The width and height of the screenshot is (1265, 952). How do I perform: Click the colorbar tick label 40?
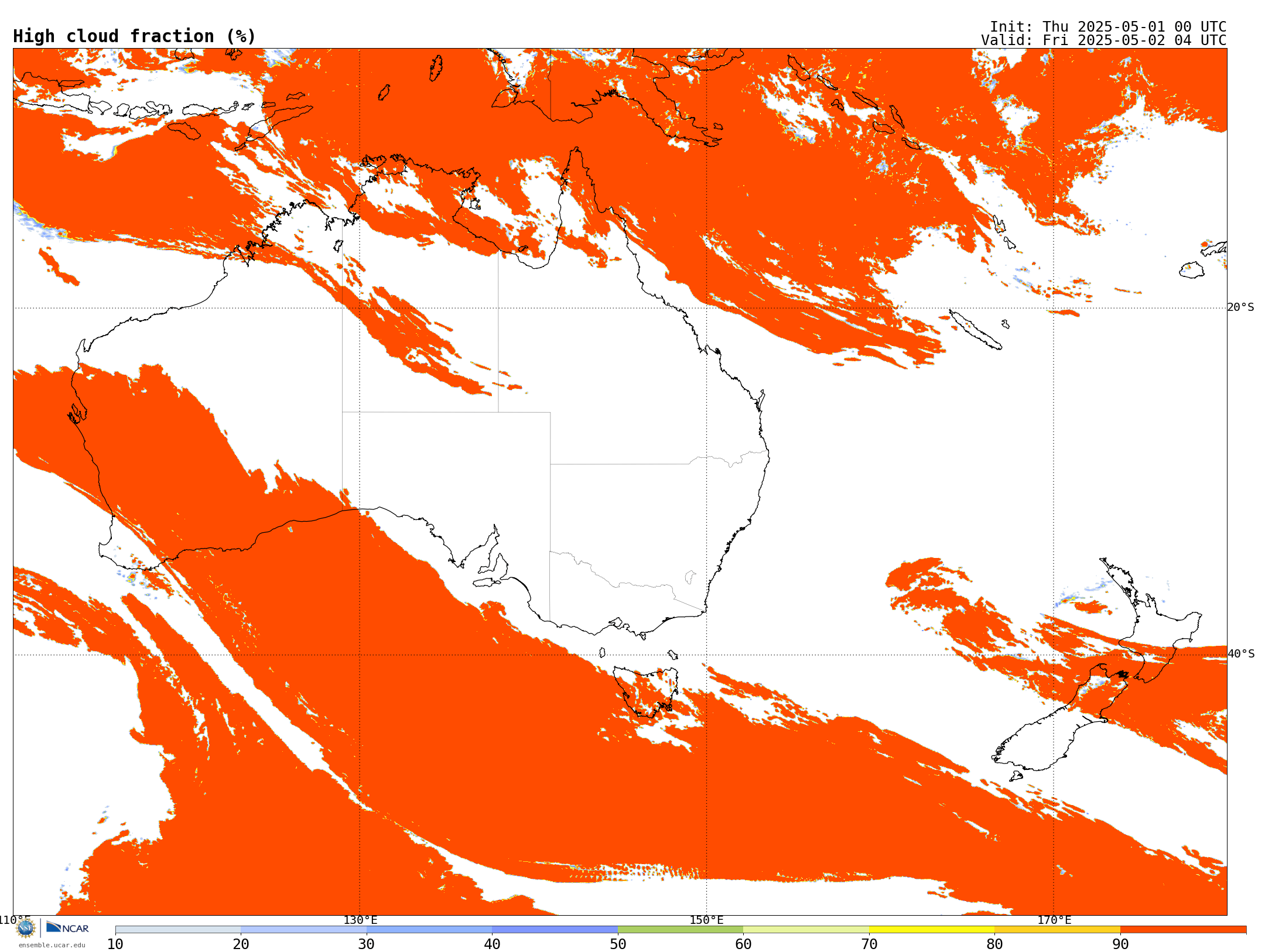492,944
